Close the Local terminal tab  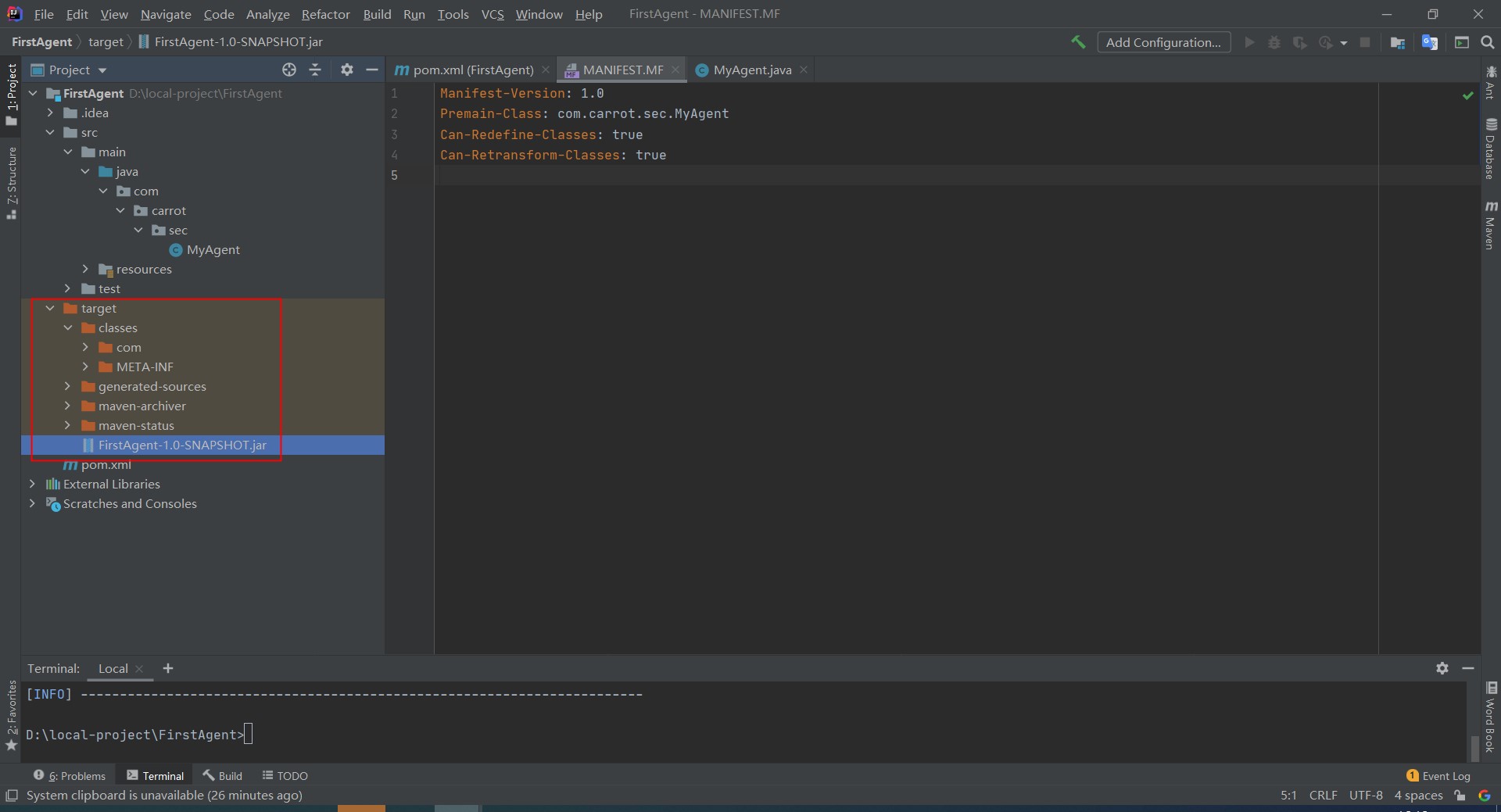tap(139, 669)
